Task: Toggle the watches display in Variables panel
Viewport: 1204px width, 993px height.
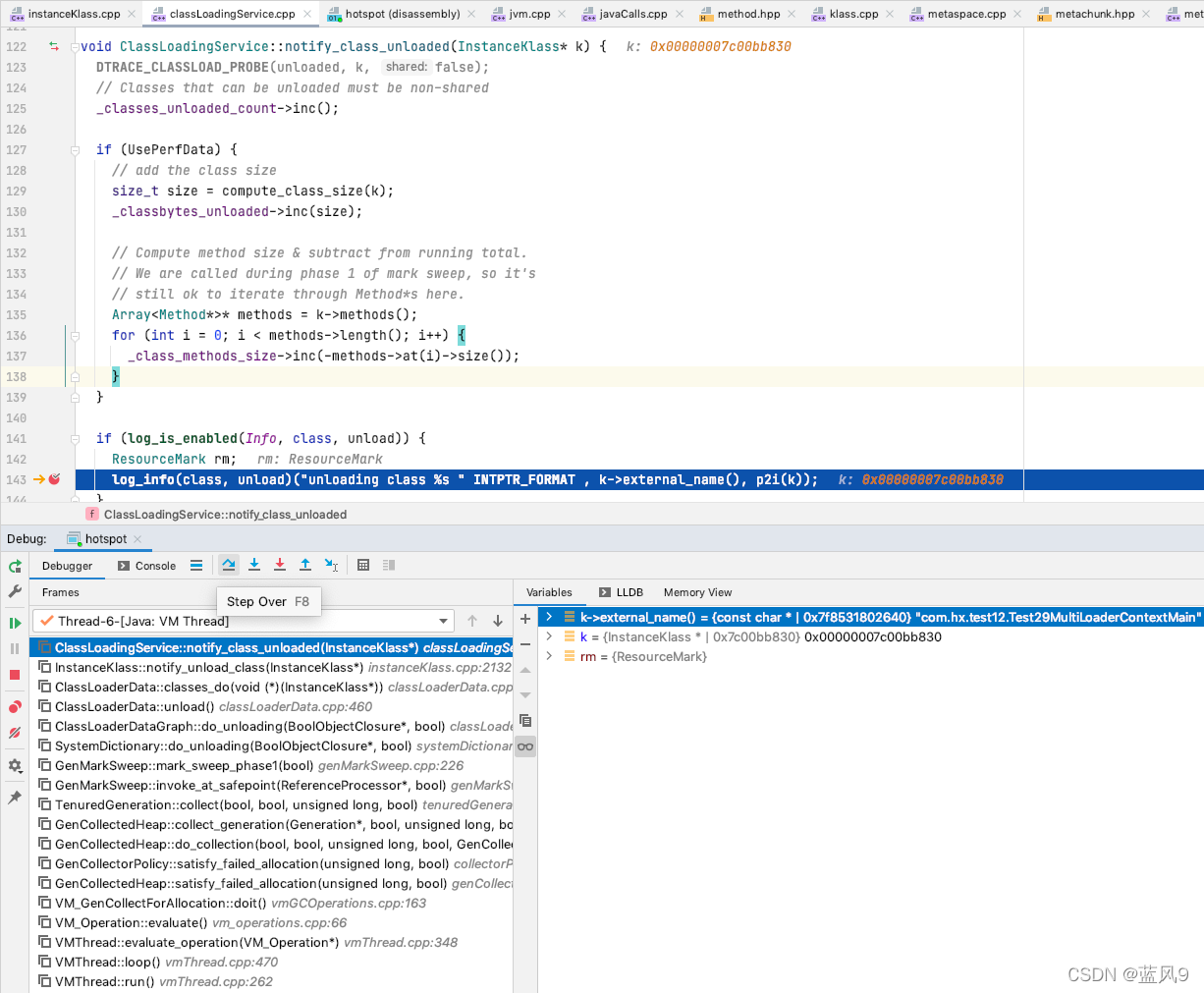Action: coord(524,745)
